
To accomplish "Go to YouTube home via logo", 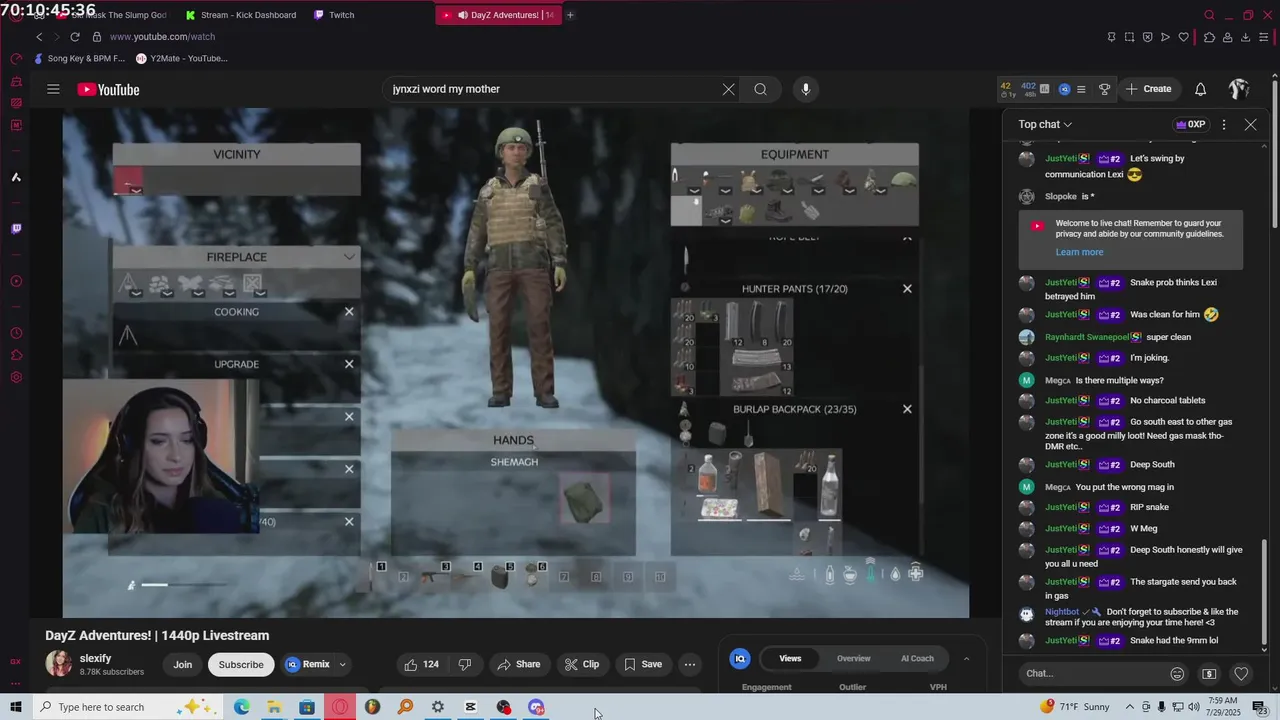I will (108, 89).
